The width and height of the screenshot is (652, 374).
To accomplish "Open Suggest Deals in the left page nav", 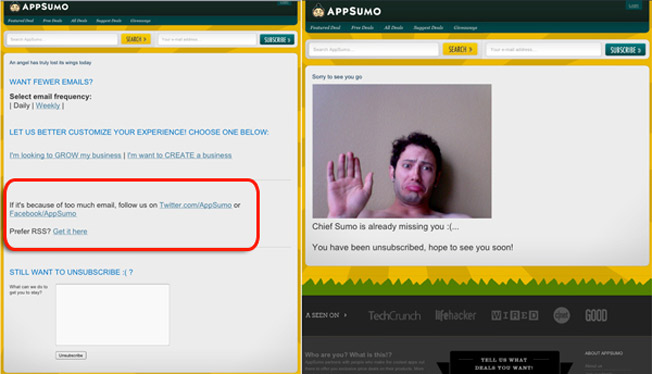I will [109, 20].
